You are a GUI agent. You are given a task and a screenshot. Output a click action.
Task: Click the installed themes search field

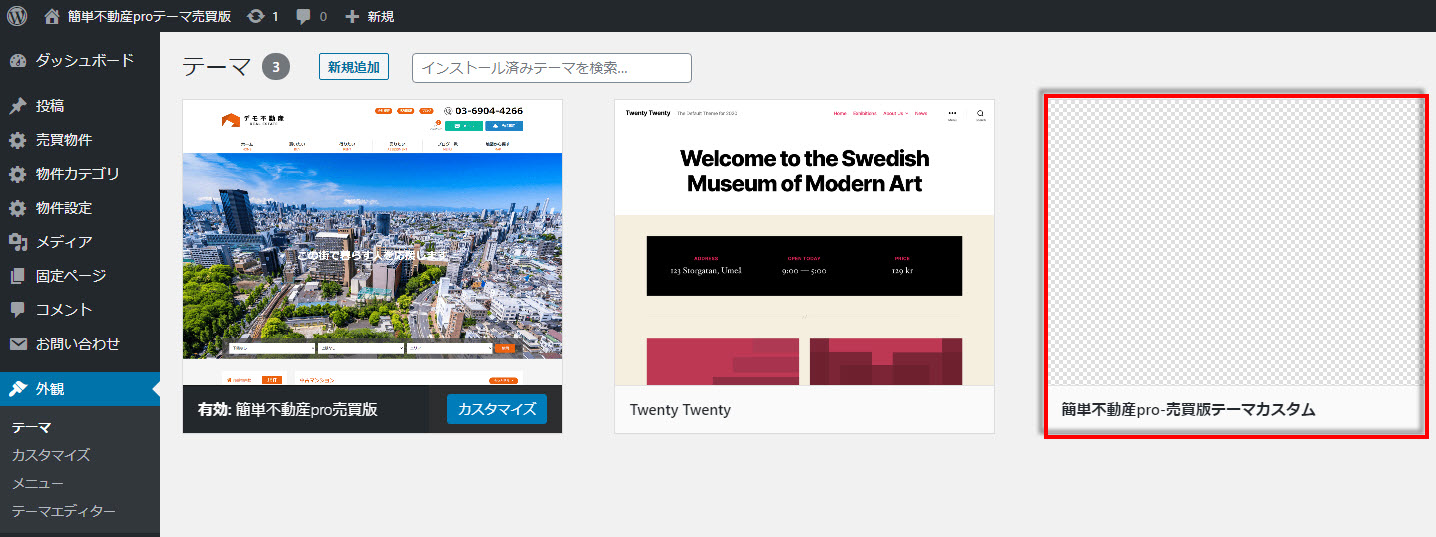pyautogui.click(x=551, y=68)
